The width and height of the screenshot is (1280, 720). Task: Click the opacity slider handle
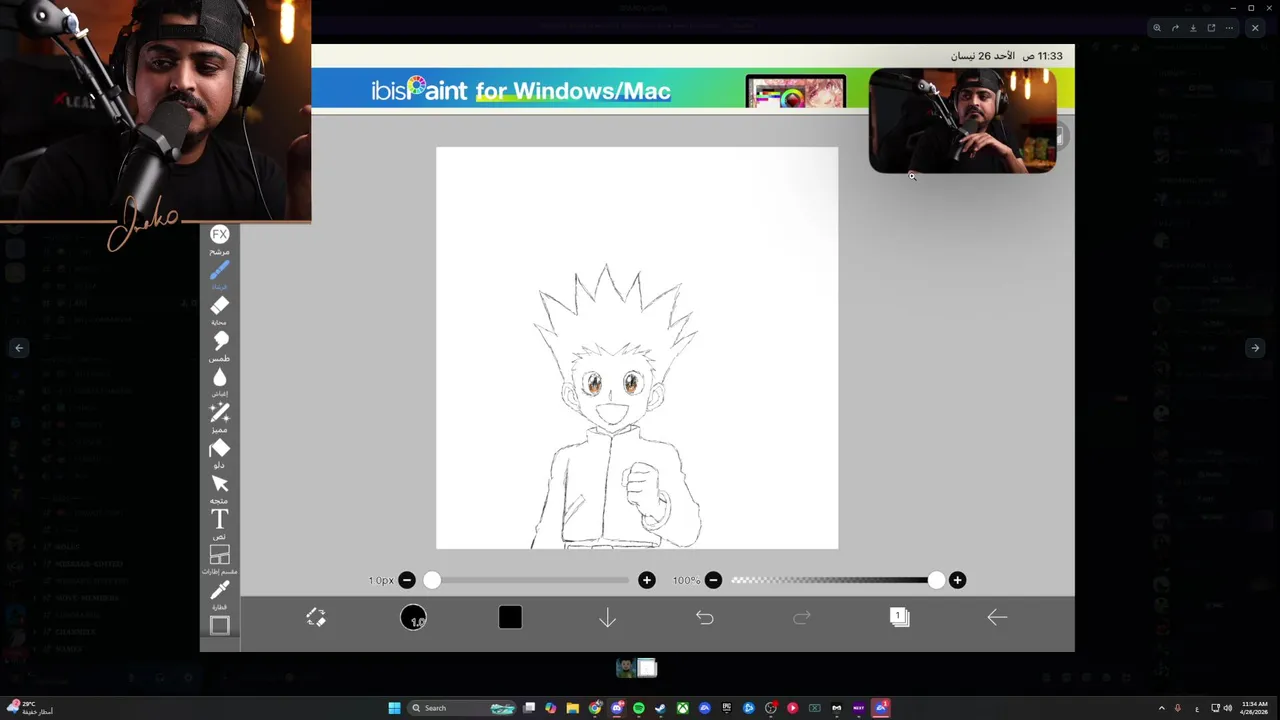[936, 580]
